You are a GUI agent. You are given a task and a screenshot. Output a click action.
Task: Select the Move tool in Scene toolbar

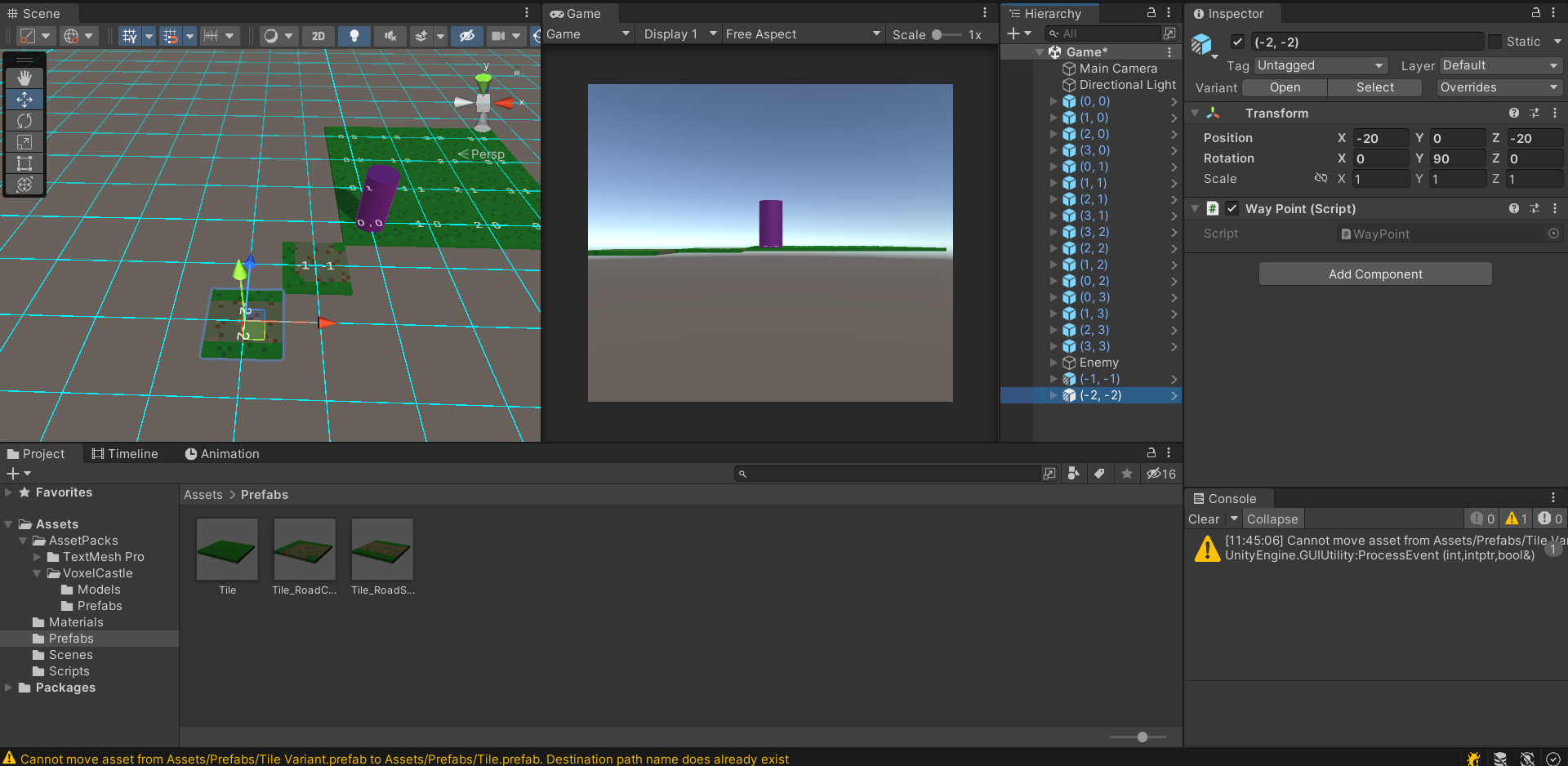(24, 99)
